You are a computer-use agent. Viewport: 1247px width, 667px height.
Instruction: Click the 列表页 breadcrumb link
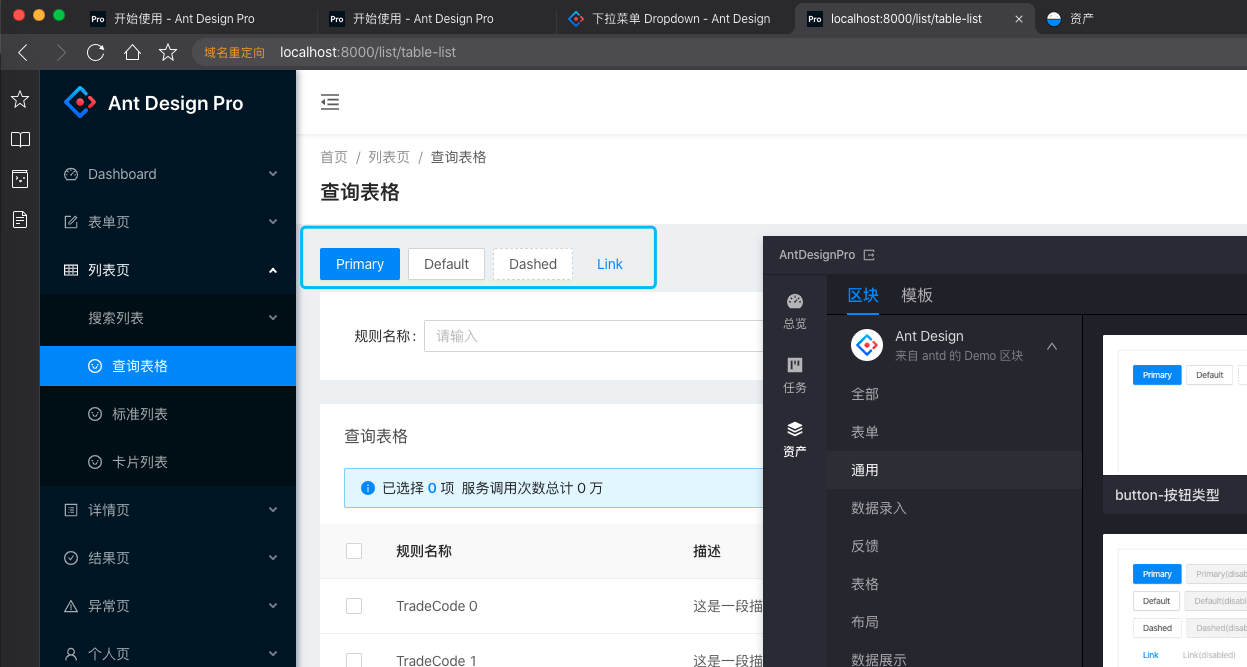tap(389, 157)
